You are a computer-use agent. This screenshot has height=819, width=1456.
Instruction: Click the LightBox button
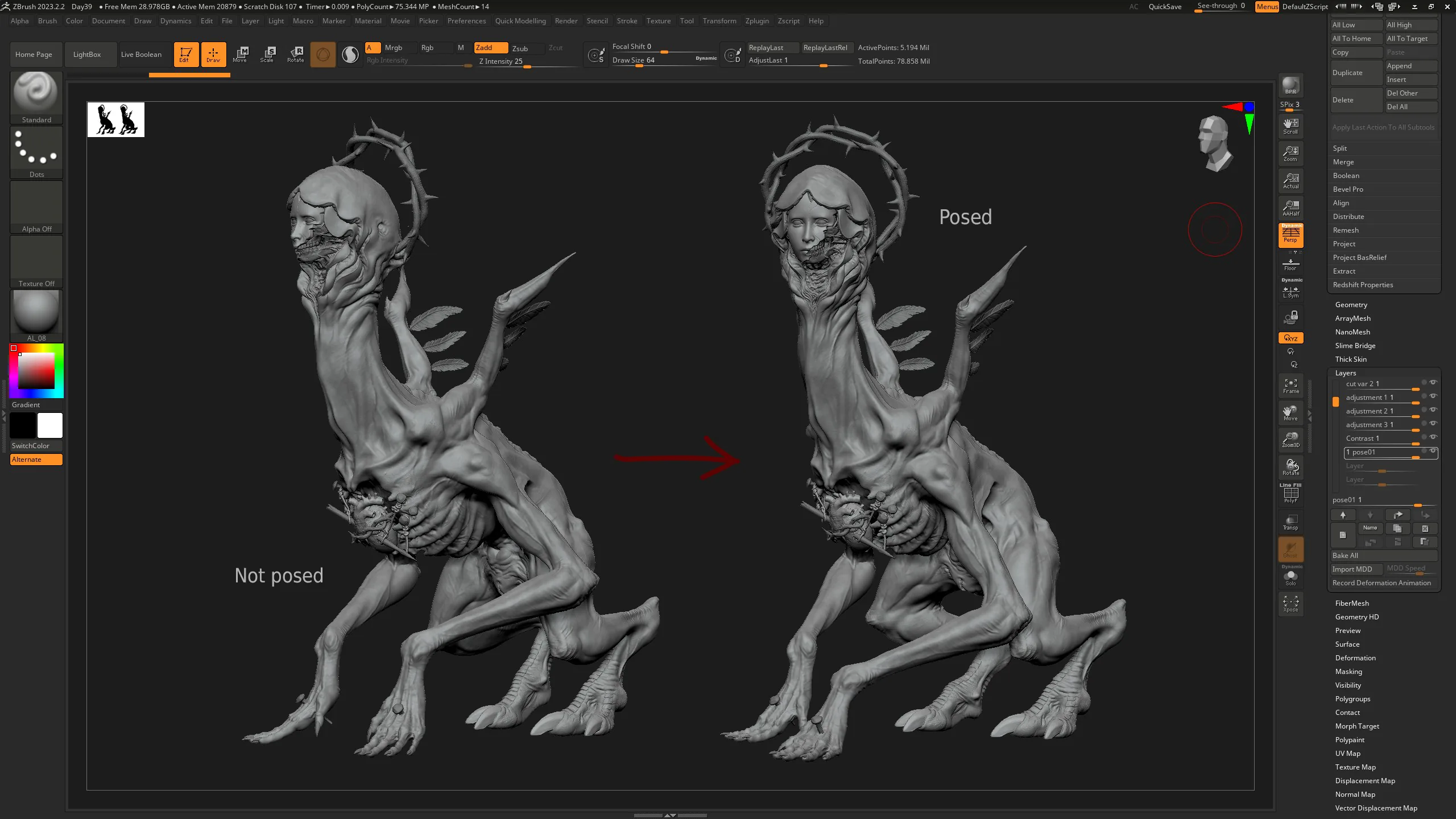coord(87,55)
